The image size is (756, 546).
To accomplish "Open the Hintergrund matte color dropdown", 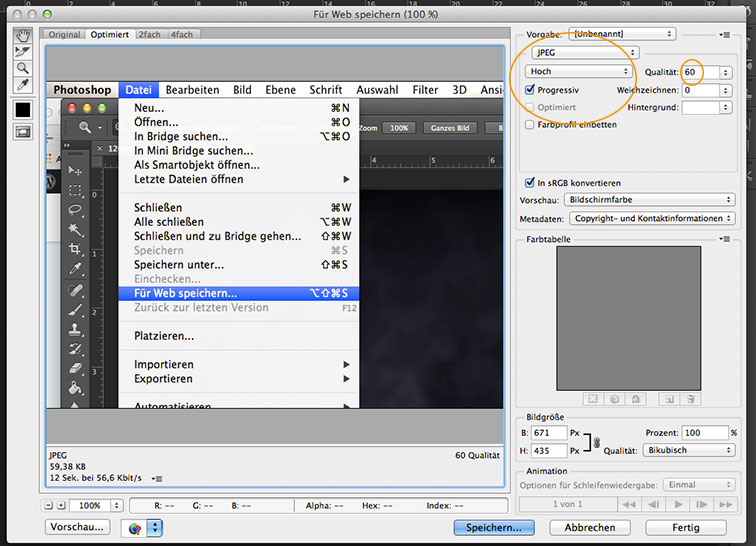I will [x=707, y=108].
